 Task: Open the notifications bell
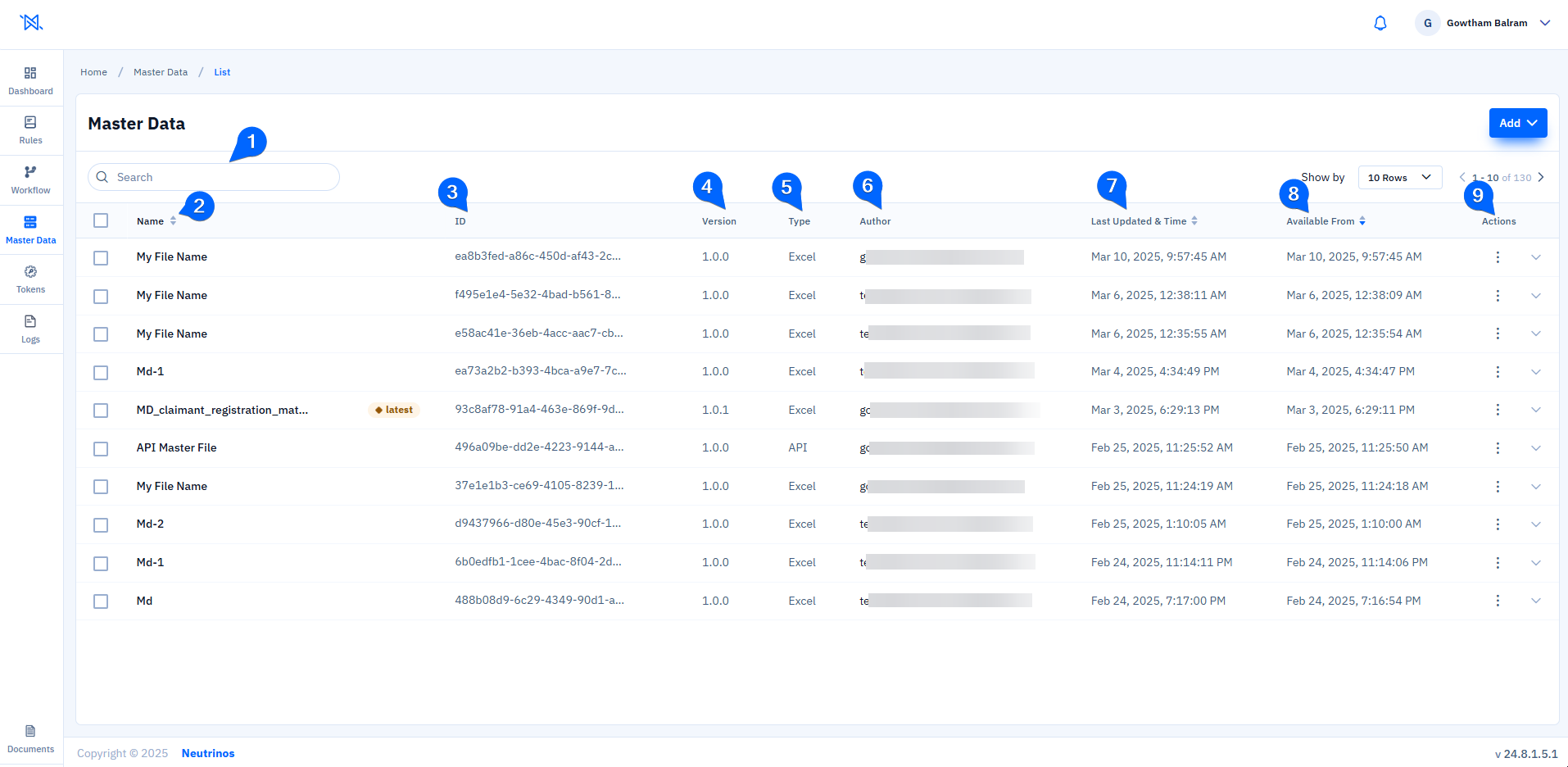(1380, 23)
